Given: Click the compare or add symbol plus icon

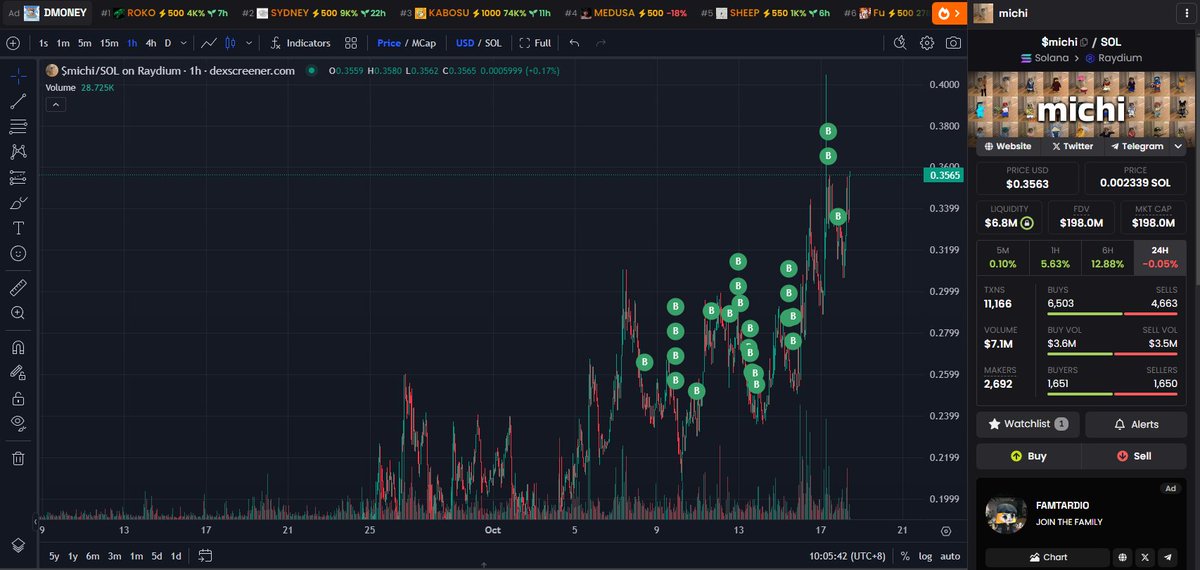Looking at the screenshot, I should (x=13, y=43).
